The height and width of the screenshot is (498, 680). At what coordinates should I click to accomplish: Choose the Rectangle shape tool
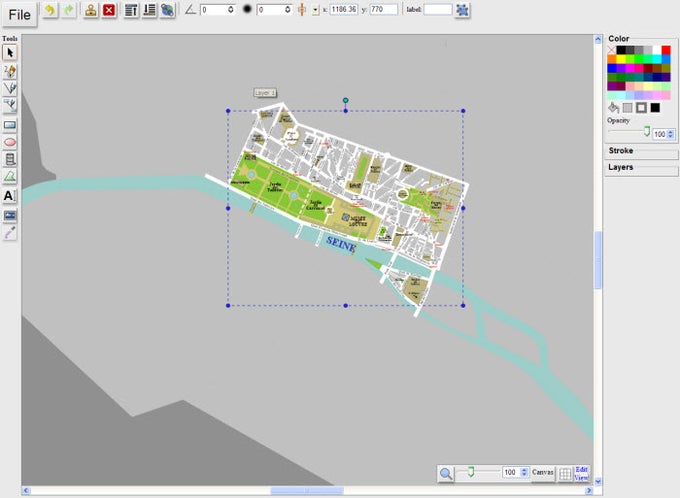(10, 125)
